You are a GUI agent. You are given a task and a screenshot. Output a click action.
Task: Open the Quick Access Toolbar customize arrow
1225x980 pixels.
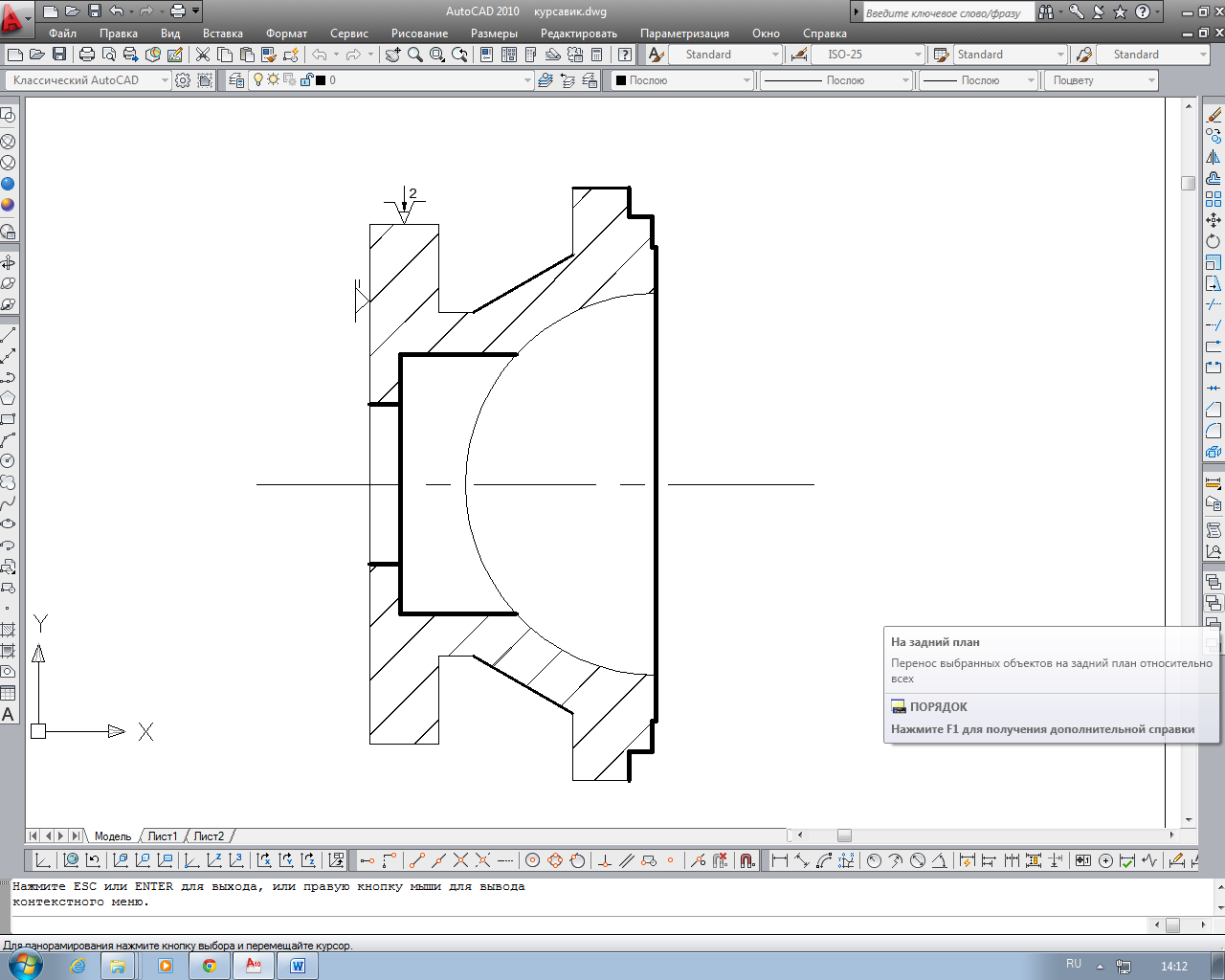pyautogui.click(x=196, y=11)
